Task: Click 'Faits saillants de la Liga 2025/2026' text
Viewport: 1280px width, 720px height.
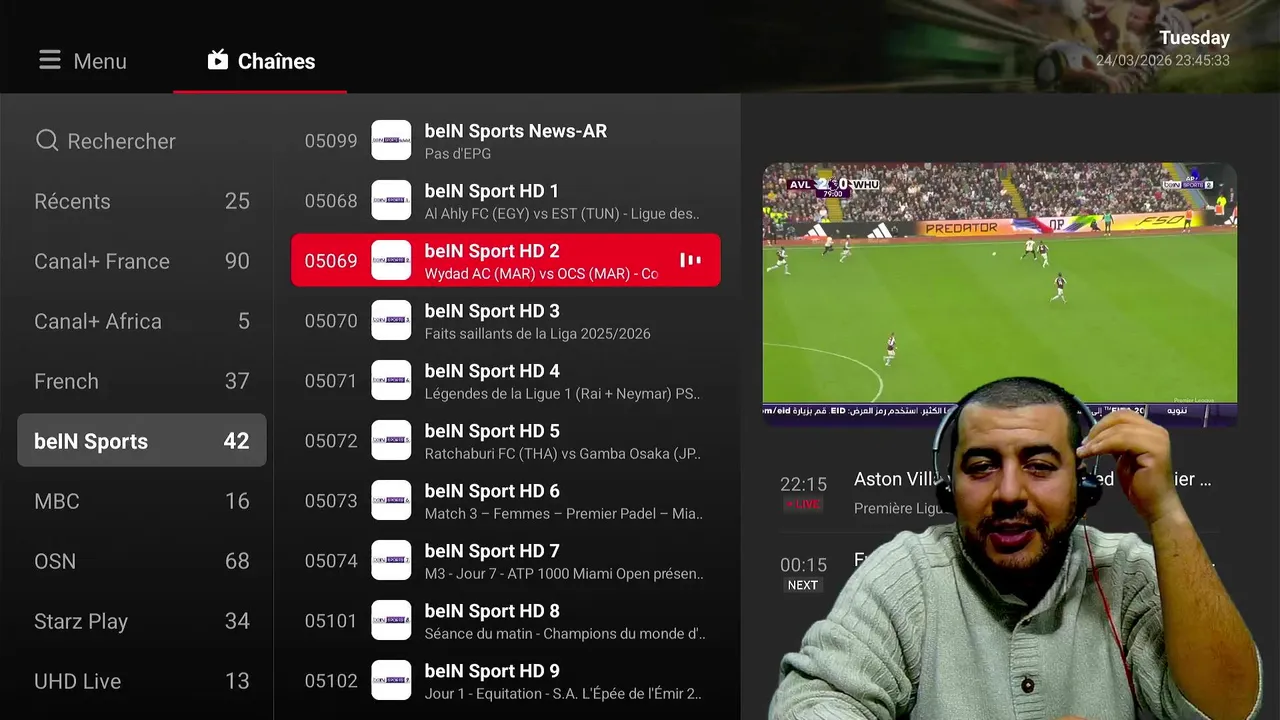Action: pyautogui.click(x=538, y=334)
